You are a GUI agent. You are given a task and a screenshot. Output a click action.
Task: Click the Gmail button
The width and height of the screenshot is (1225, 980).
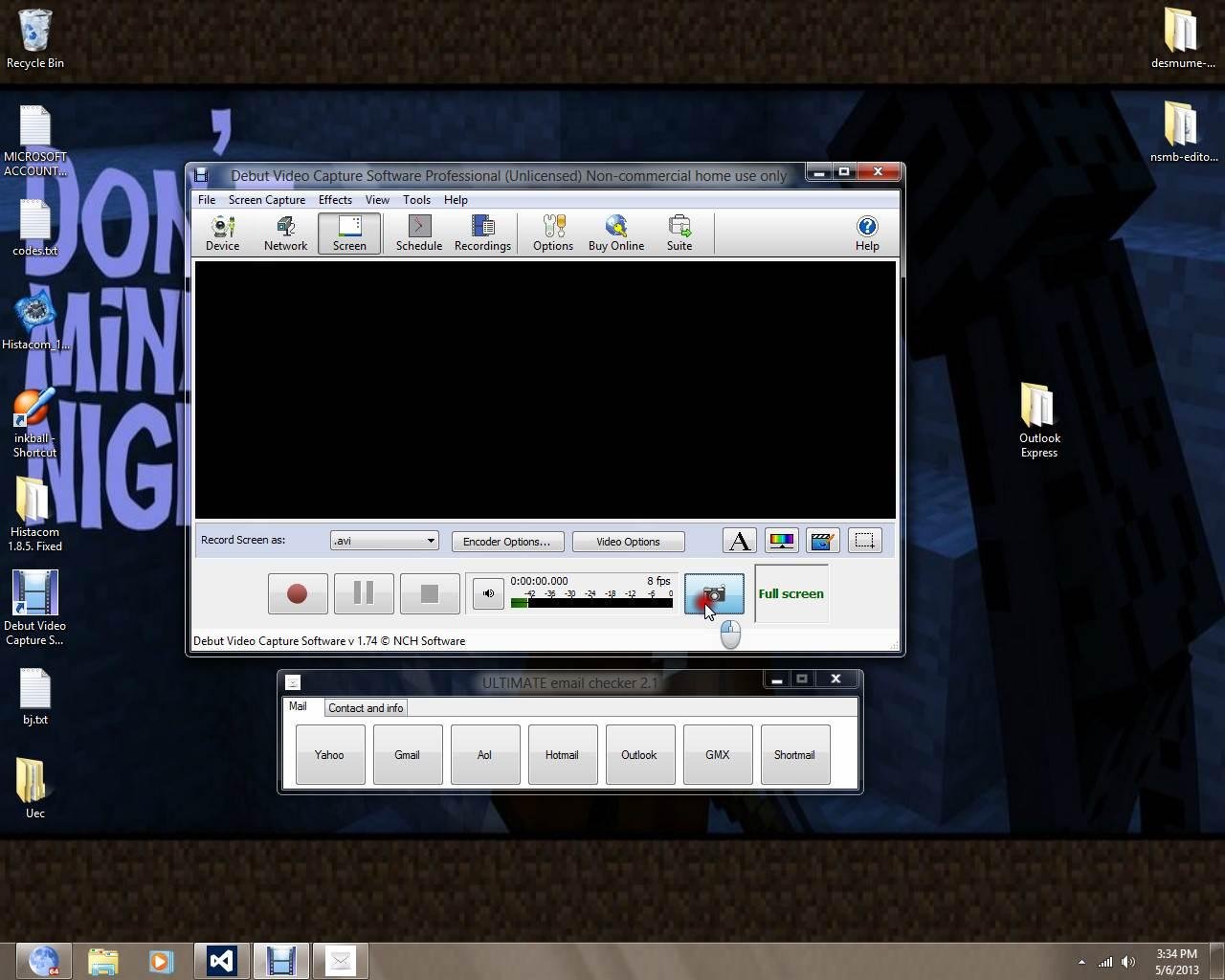[x=408, y=755]
